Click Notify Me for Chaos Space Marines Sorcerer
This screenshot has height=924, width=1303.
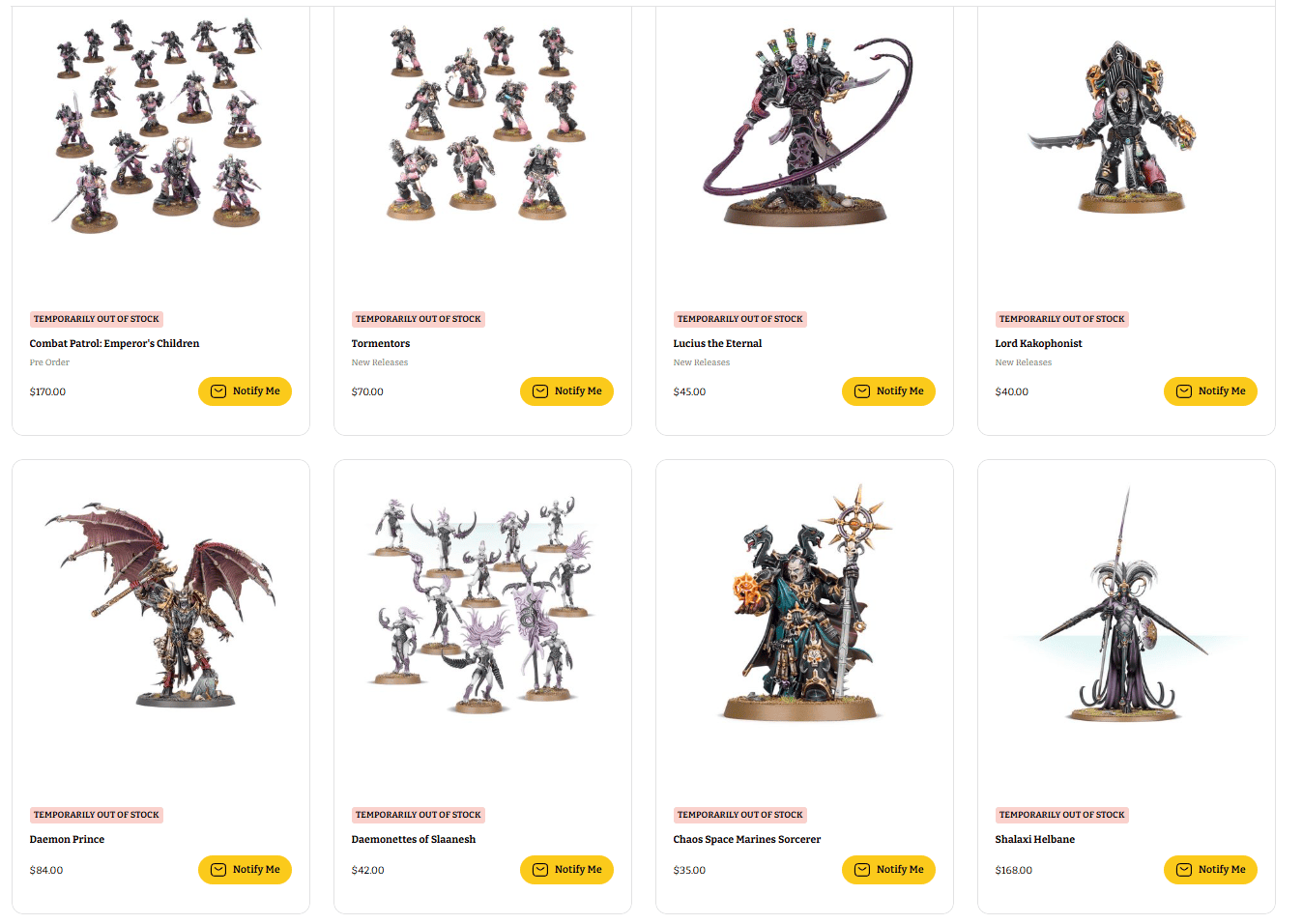(888, 870)
